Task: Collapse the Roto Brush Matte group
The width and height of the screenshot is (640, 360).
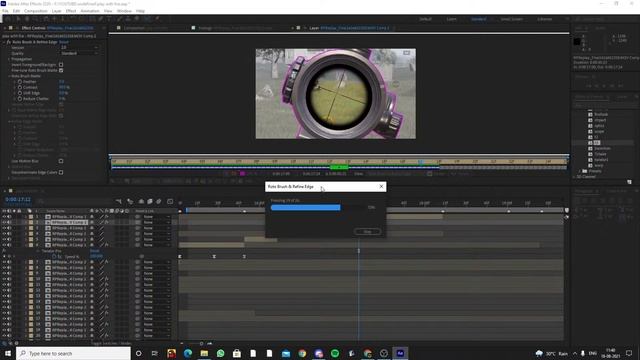Action: (x=9, y=76)
